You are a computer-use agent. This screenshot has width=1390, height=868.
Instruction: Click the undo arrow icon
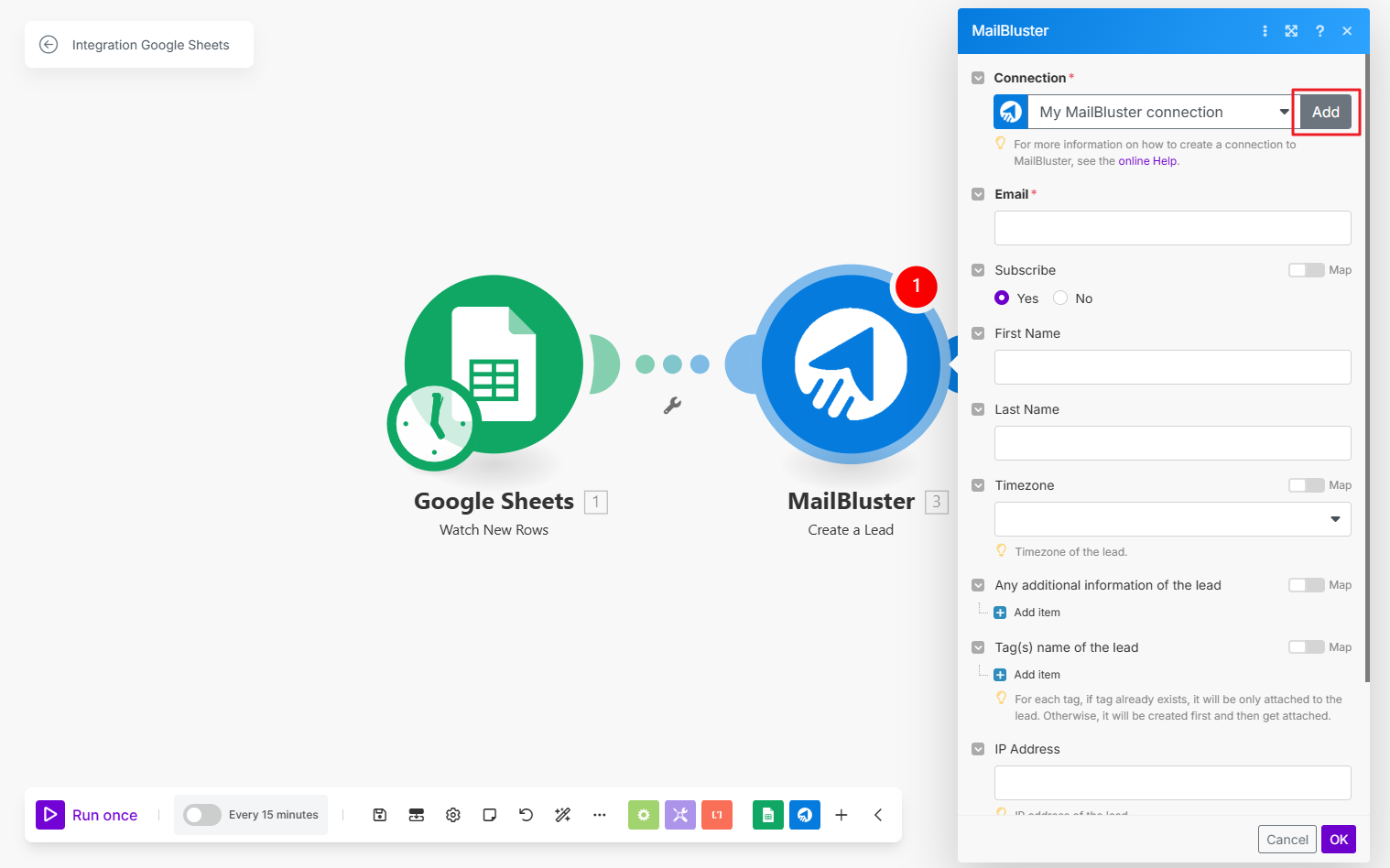coord(527,815)
